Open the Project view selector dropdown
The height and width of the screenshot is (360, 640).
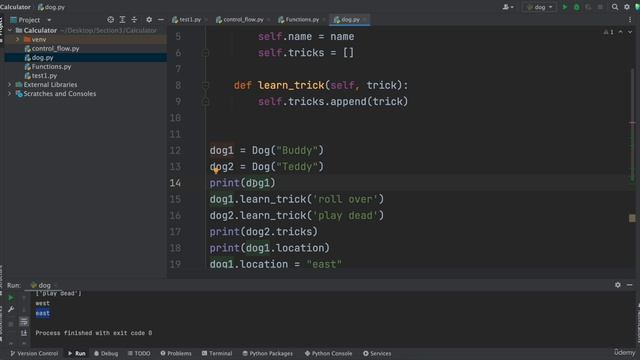point(31,20)
